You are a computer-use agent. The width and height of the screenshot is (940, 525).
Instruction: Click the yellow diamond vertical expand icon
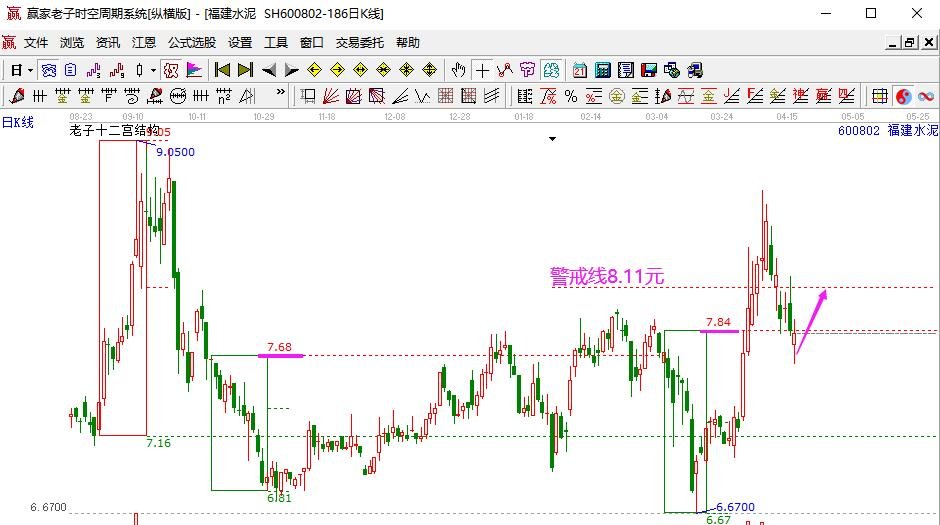tap(429, 70)
